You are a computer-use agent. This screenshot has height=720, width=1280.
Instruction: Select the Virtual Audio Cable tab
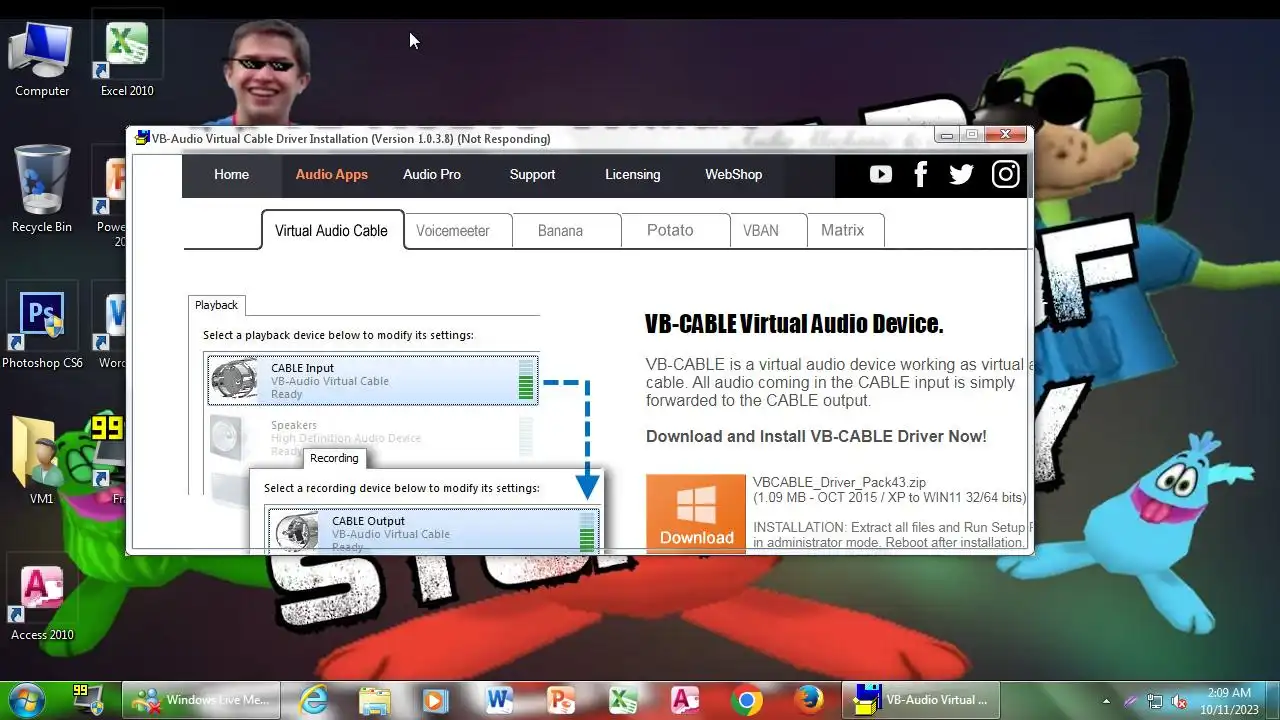click(x=332, y=230)
